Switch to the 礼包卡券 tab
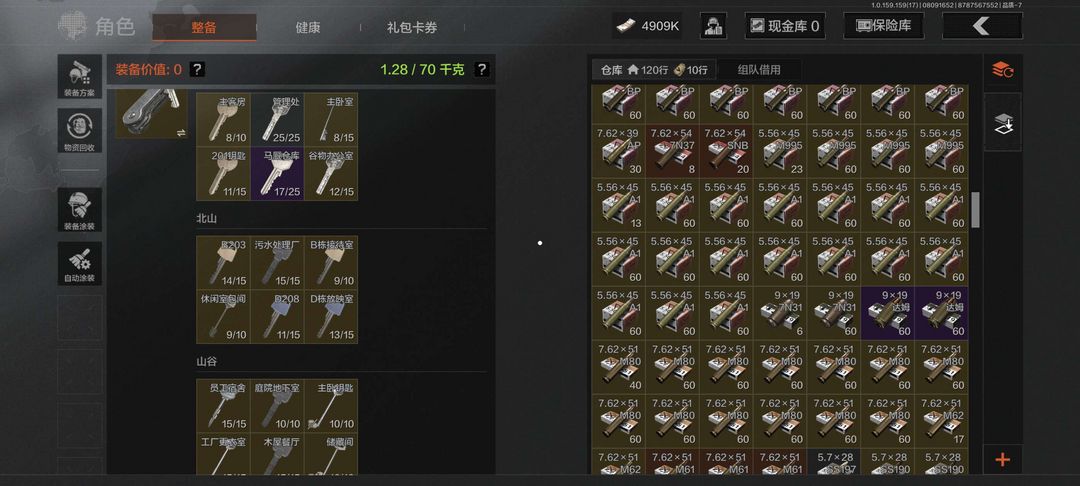The width and height of the screenshot is (1080, 486). [x=412, y=28]
